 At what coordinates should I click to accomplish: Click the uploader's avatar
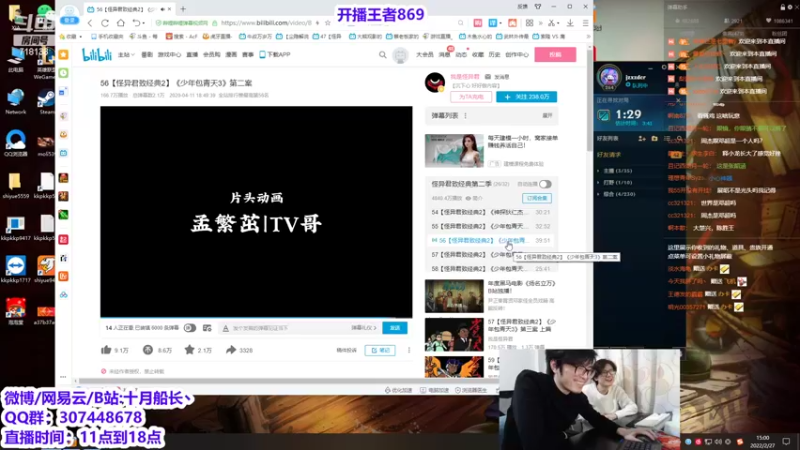[435, 82]
